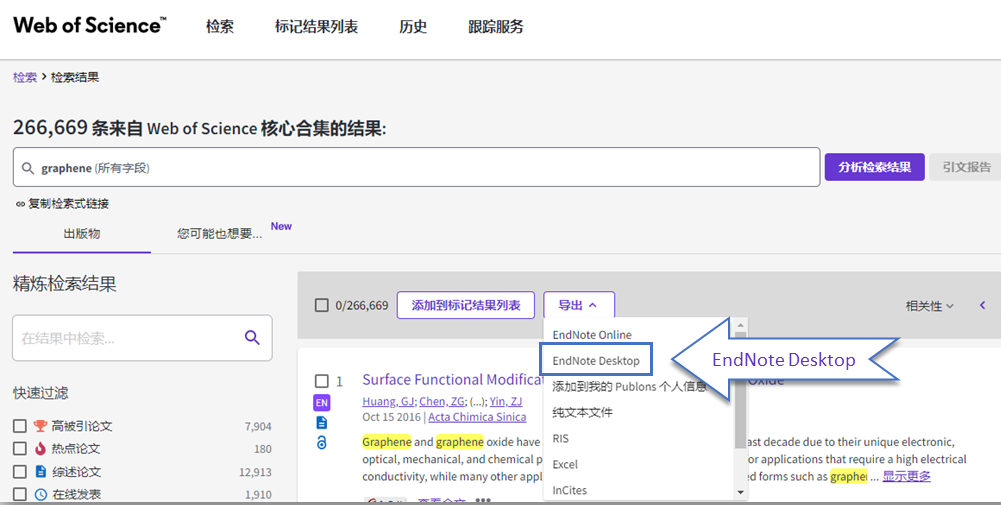This screenshot has width=1001, height=505.
Task: Check the 在线发表 filter checkbox
Action: 20,494
